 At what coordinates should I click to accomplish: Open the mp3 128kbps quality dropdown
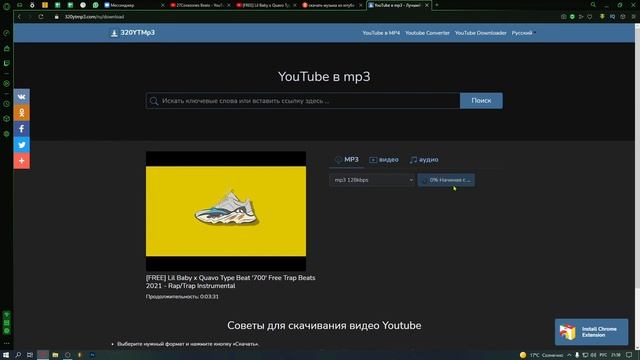[372, 180]
